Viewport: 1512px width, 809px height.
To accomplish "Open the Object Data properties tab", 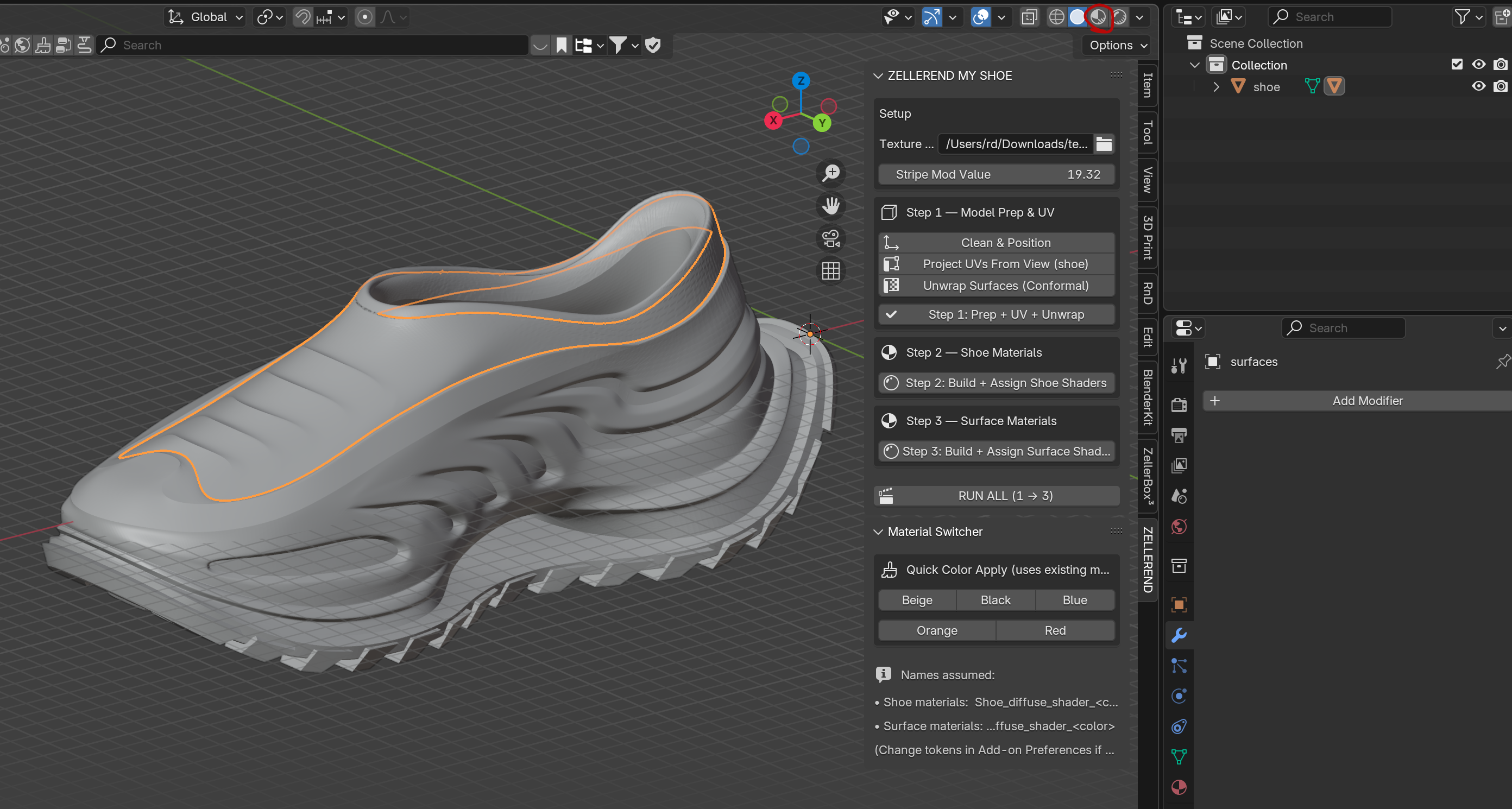I will 1179,756.
